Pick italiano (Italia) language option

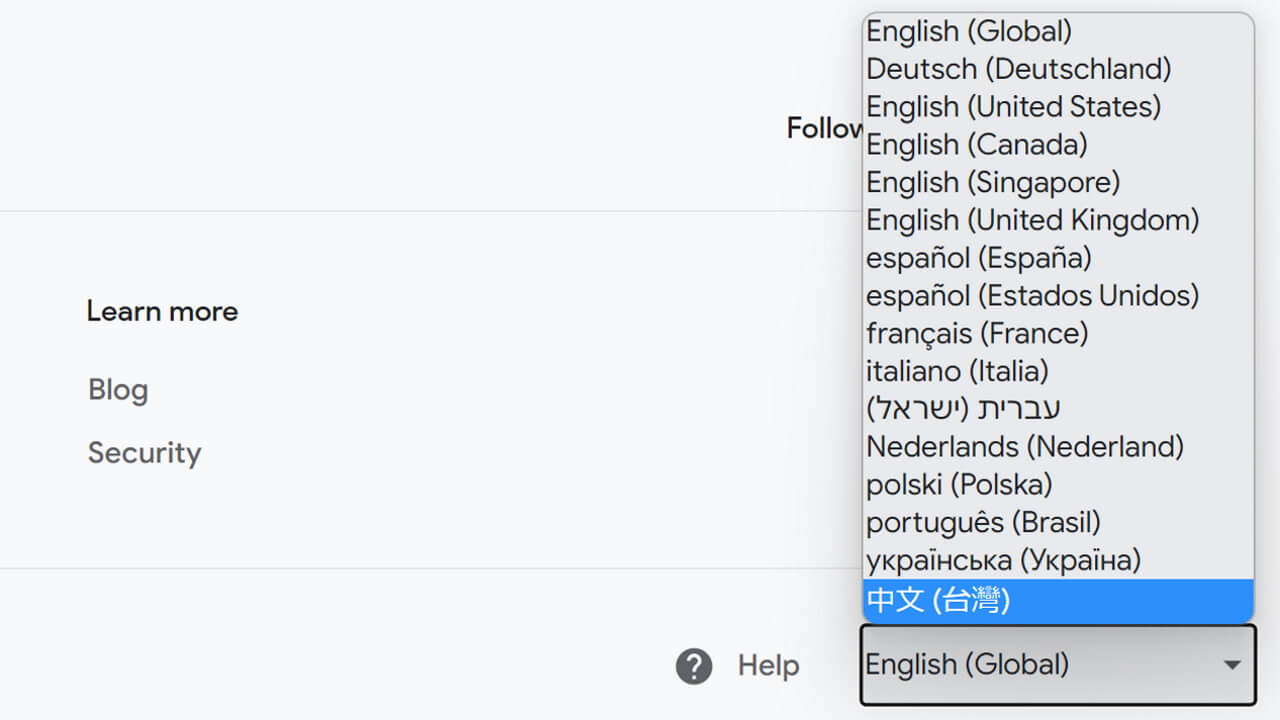957,371
